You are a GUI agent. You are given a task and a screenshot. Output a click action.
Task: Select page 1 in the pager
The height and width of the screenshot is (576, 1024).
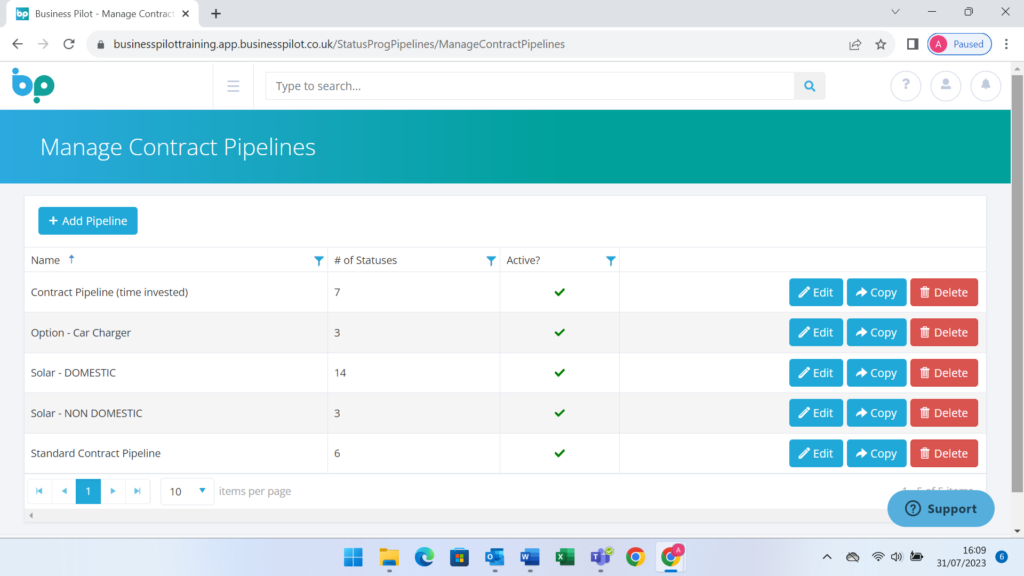88,491
